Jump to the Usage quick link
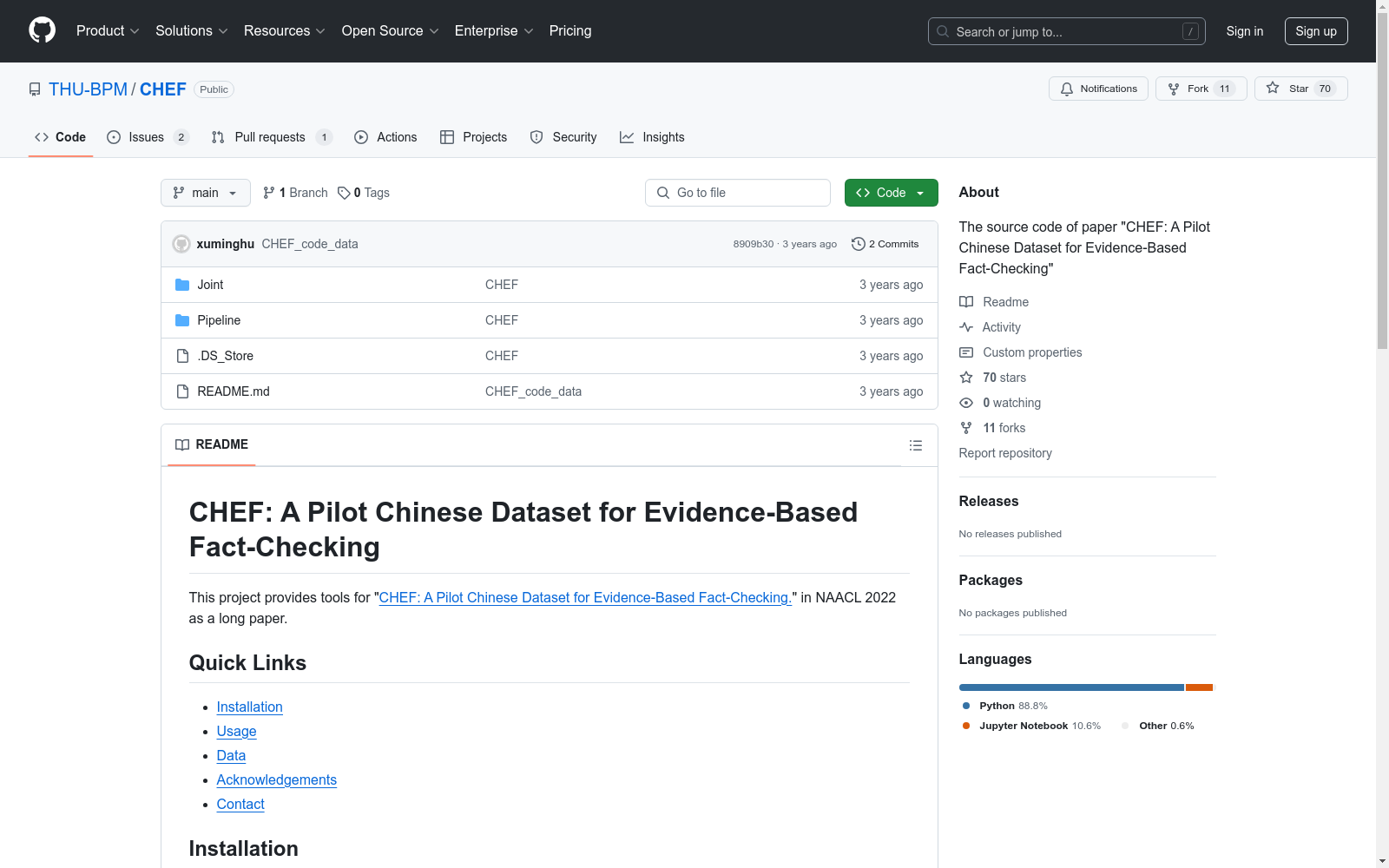Image resolution: width=1389 pixels, height=868 pixels. (237, 731)
